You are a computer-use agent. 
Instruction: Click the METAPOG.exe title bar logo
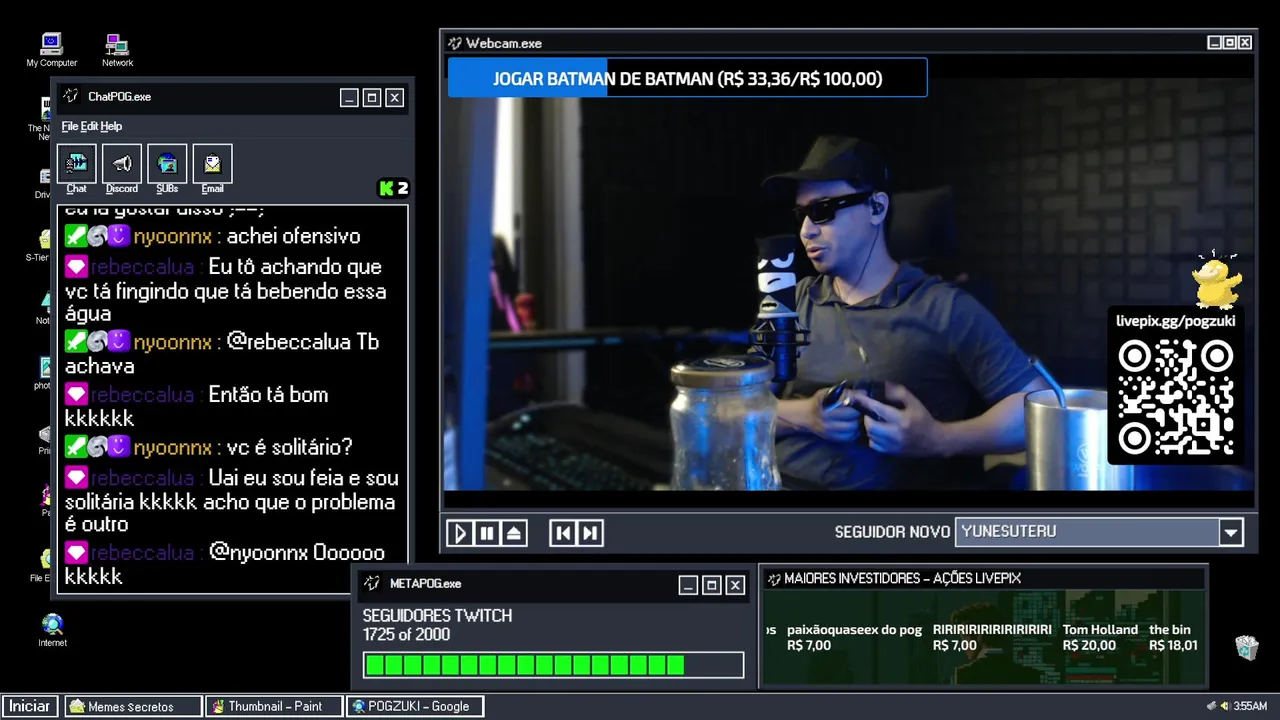pyautogui.click(x=372, y=583)
